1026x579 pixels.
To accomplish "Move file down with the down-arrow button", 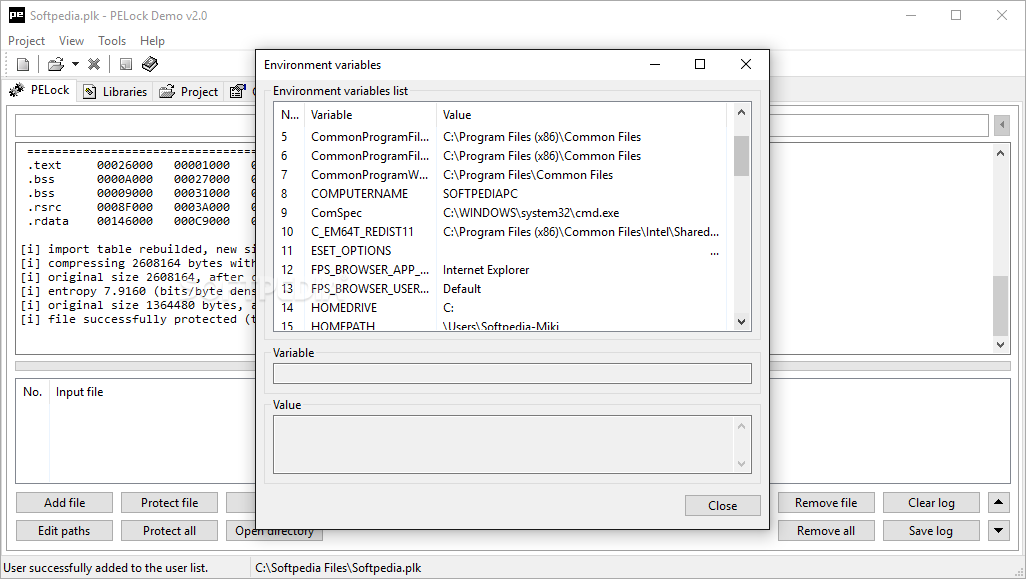I will pyautogui.click(x=999, y=531).
